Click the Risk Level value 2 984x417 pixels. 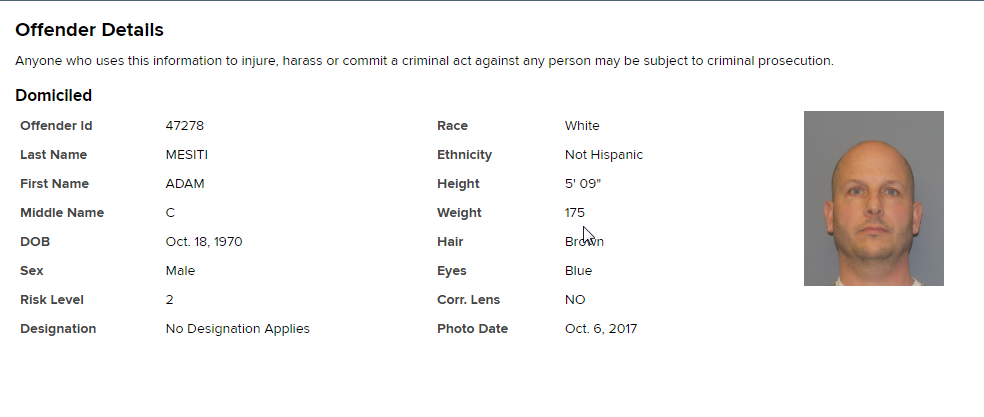click(169, 300)
